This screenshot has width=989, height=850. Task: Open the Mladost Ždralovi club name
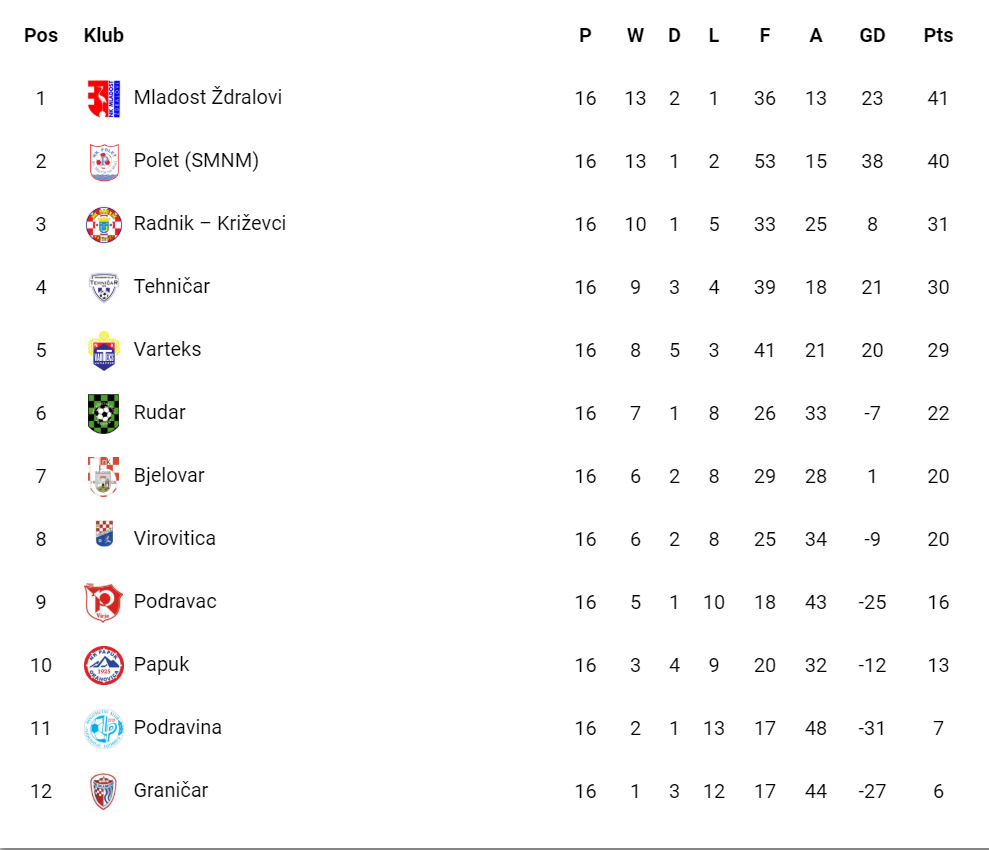[208, 97]
